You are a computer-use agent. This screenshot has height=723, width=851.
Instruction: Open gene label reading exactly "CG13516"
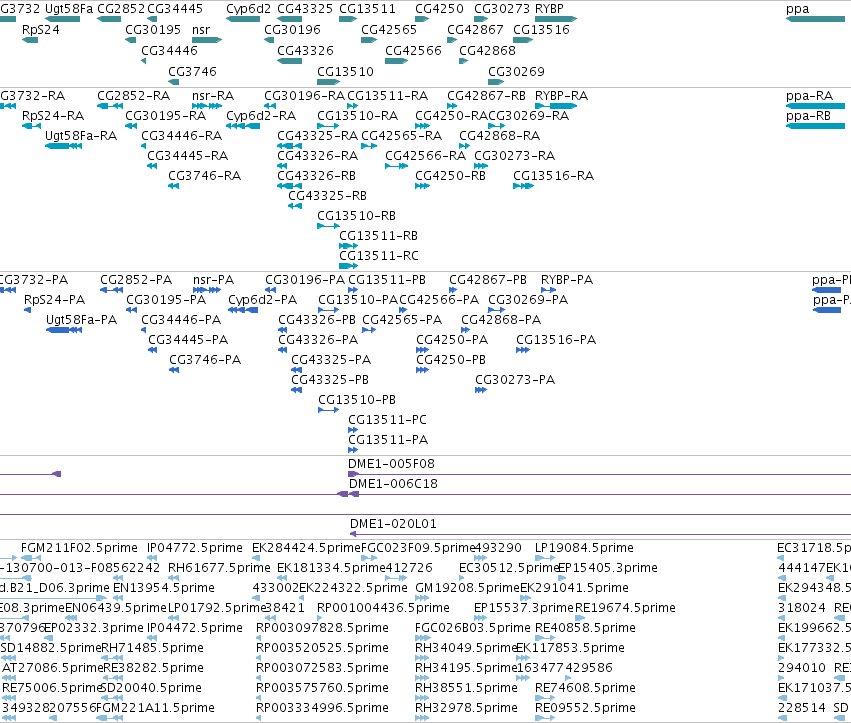[x=542, y=30]
